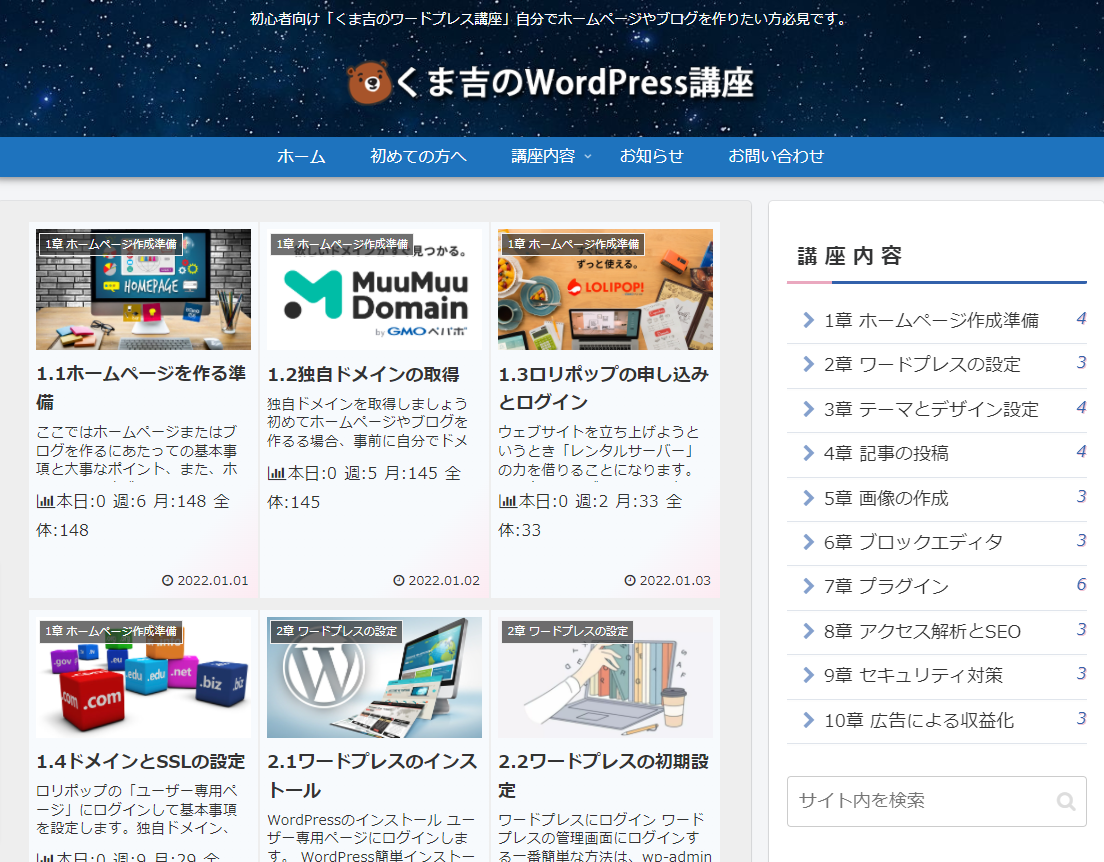This screenshot has width=1104, height=862.
Task: Open 8章 アクセス解析とSEO category
Action: click(922, 631)
